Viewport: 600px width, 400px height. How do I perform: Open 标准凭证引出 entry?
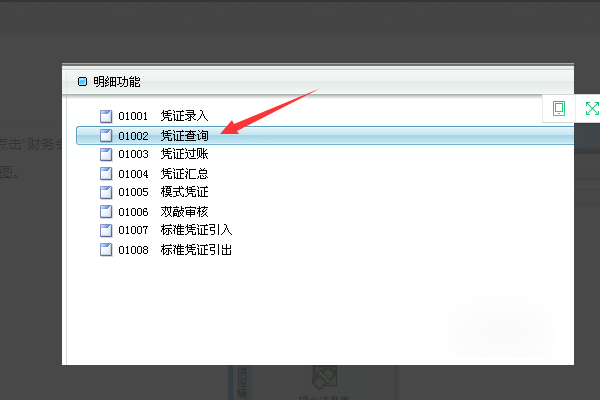196,250
